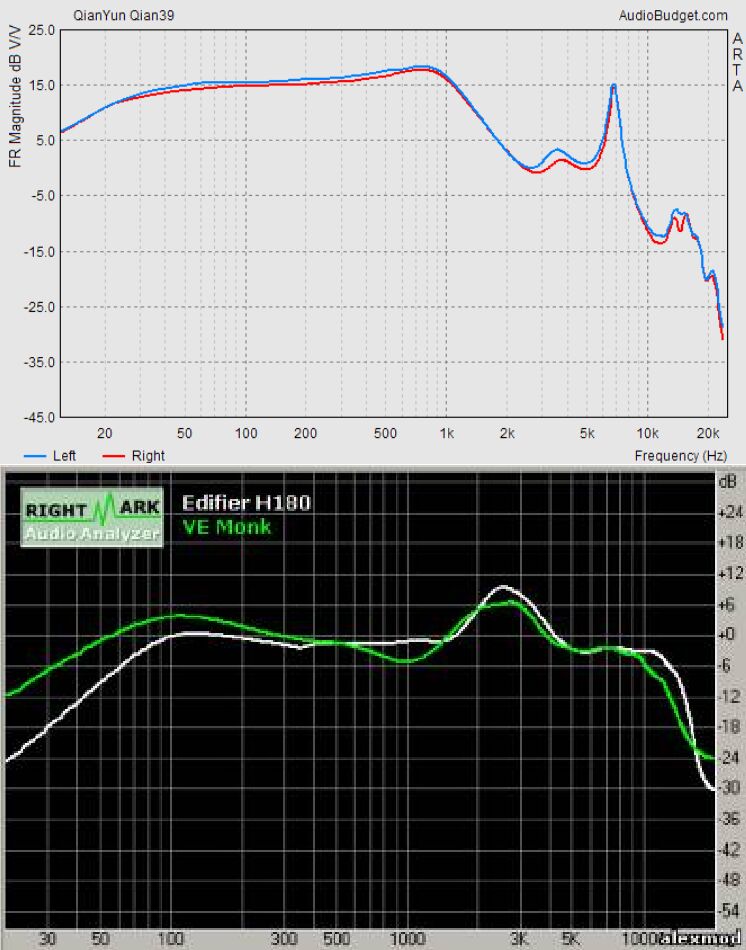Click the -48 dB scale value
The width and height of the screenshot is (746, 950).
tap(730, 880)
